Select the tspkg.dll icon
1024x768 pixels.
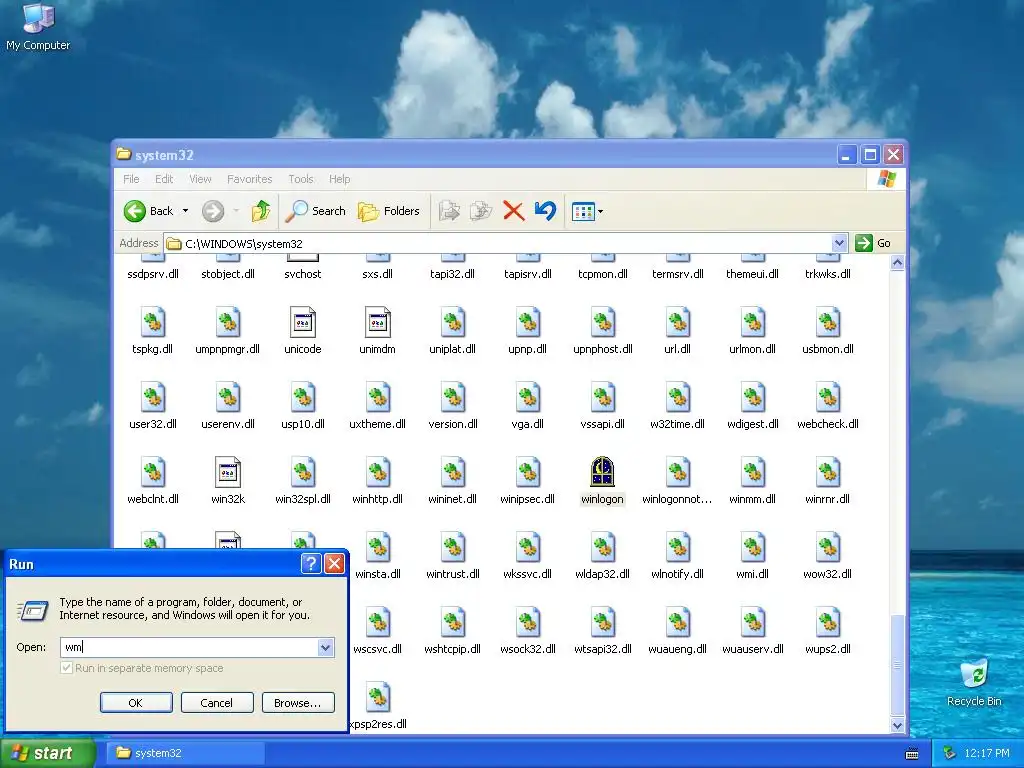coord(153,323)
